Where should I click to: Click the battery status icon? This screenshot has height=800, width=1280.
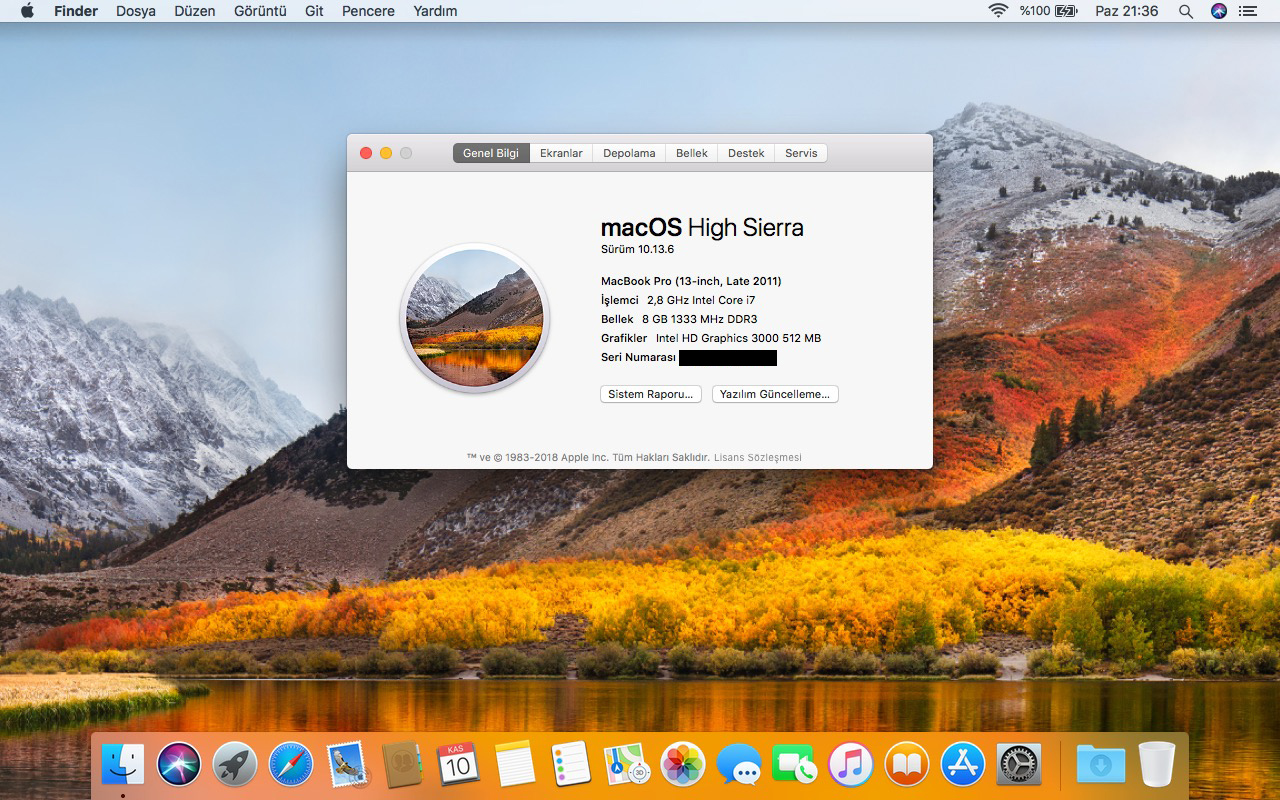click(x=1066, y=11)
